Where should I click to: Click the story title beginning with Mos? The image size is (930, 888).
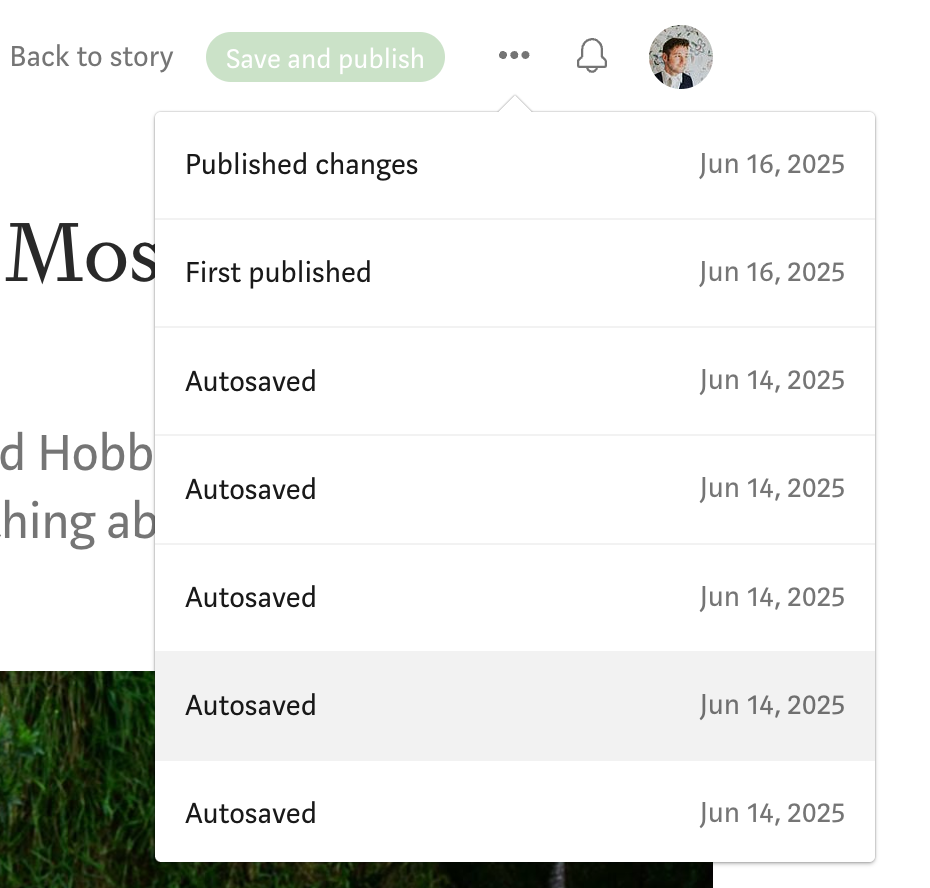pos(80,253)
